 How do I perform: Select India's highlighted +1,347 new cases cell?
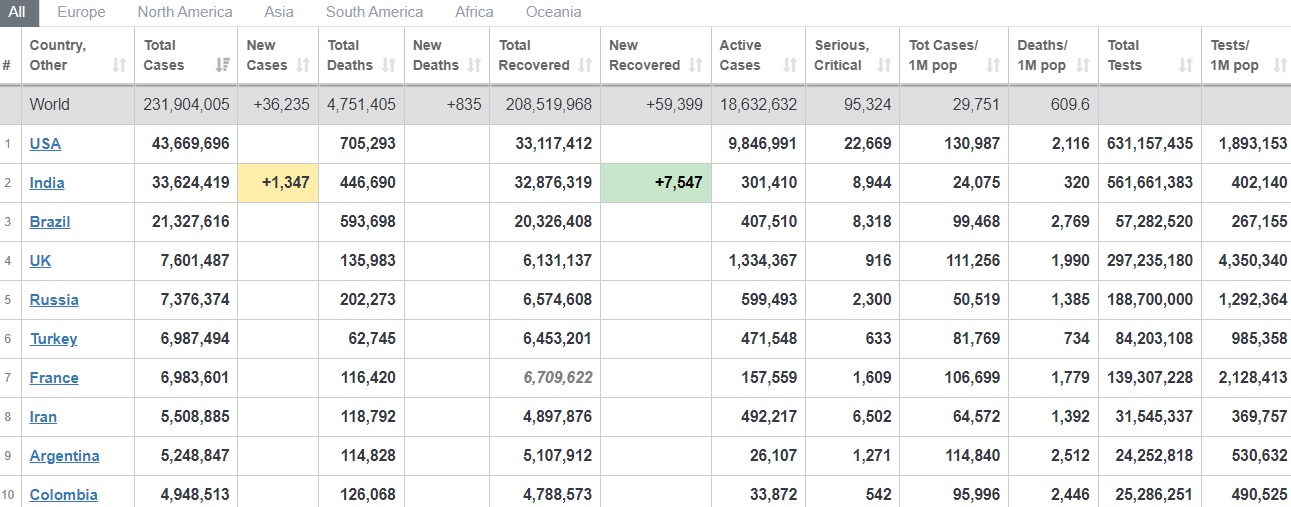click(x=278, y=183)
